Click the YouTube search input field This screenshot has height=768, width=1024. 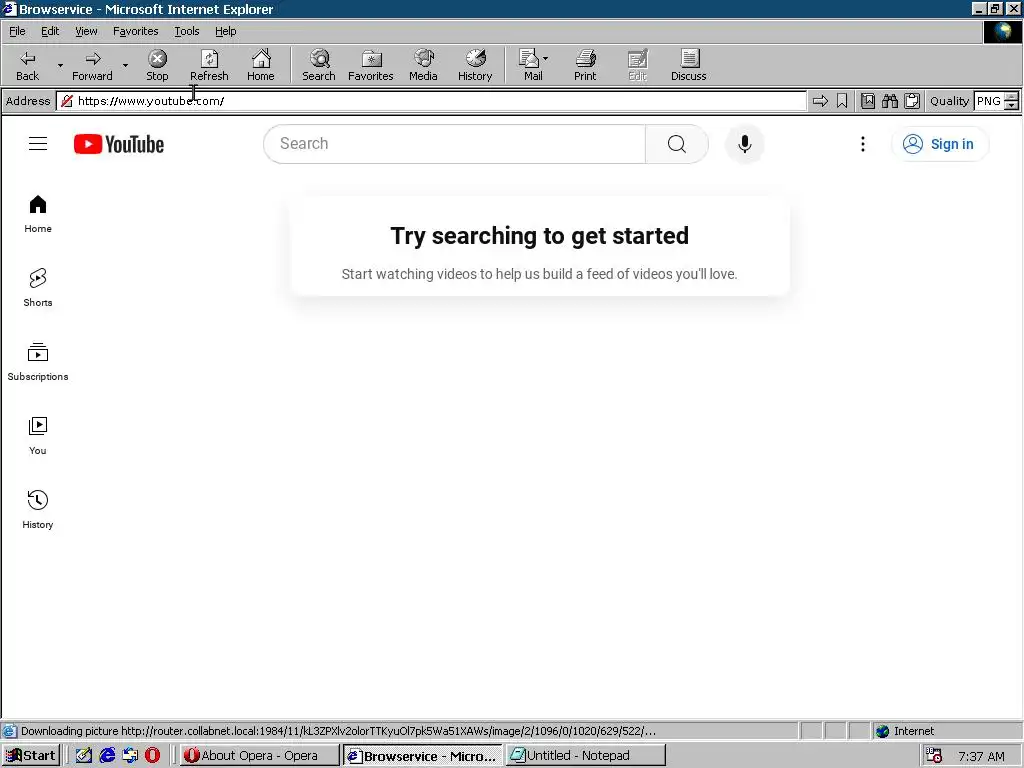click(x=455, y=144)
